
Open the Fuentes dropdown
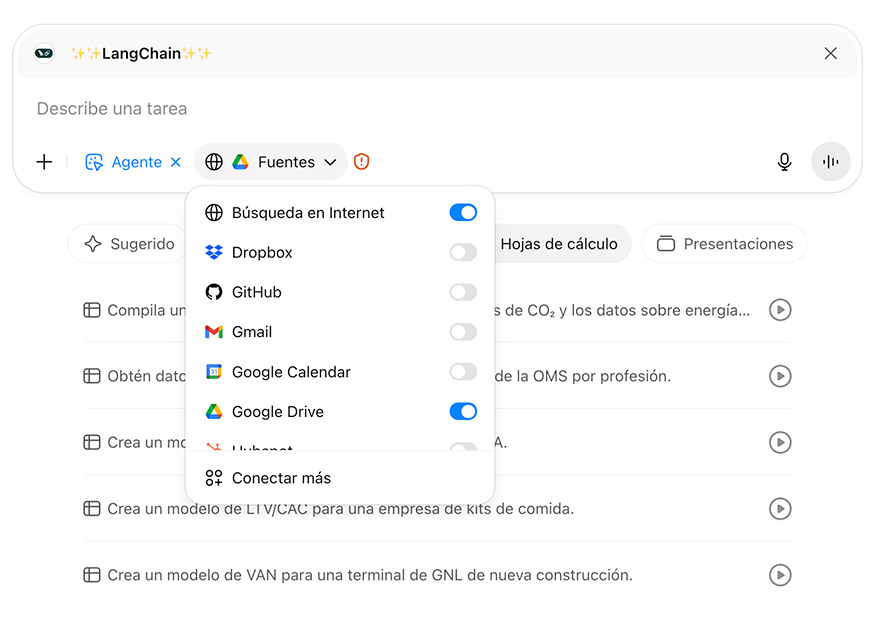pyautogui.click(x=271, y=162)
